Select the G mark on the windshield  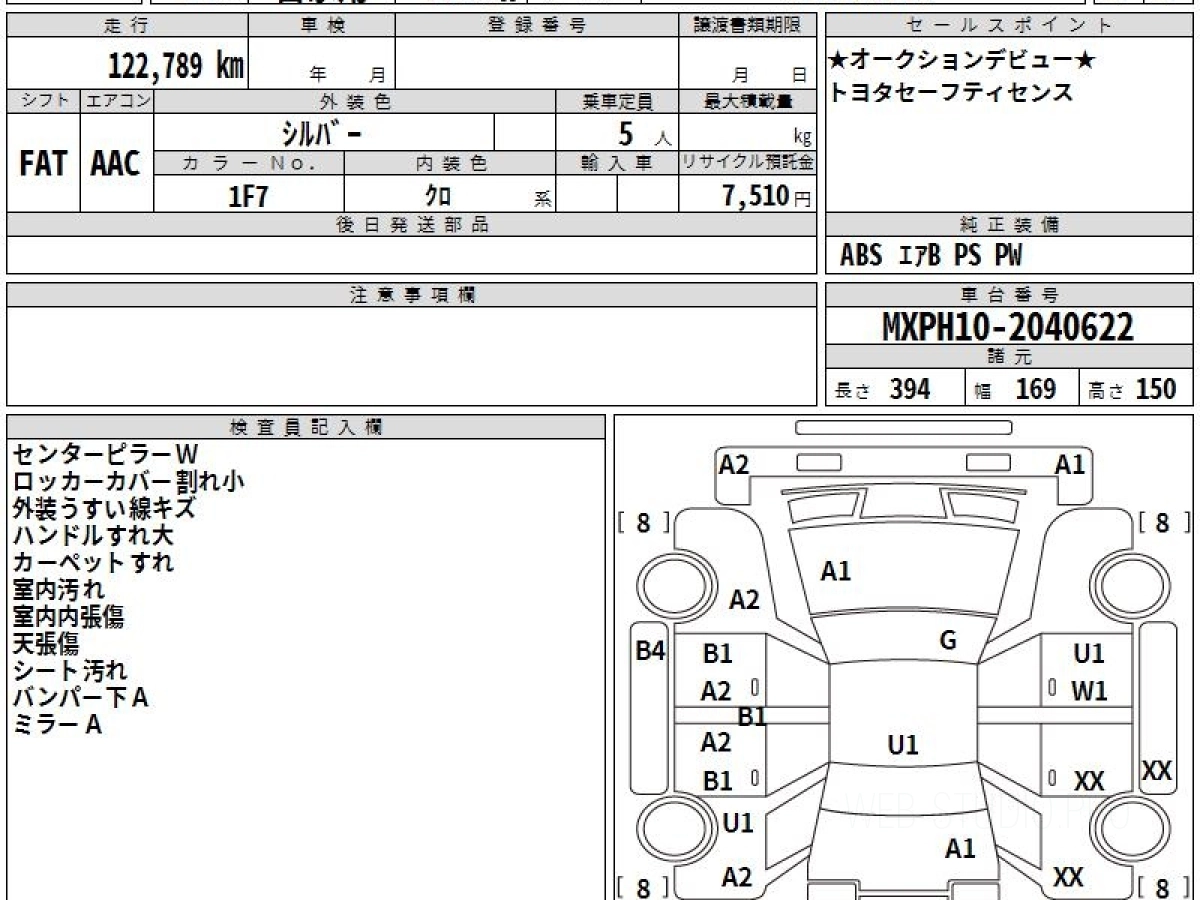click(948, 641)
